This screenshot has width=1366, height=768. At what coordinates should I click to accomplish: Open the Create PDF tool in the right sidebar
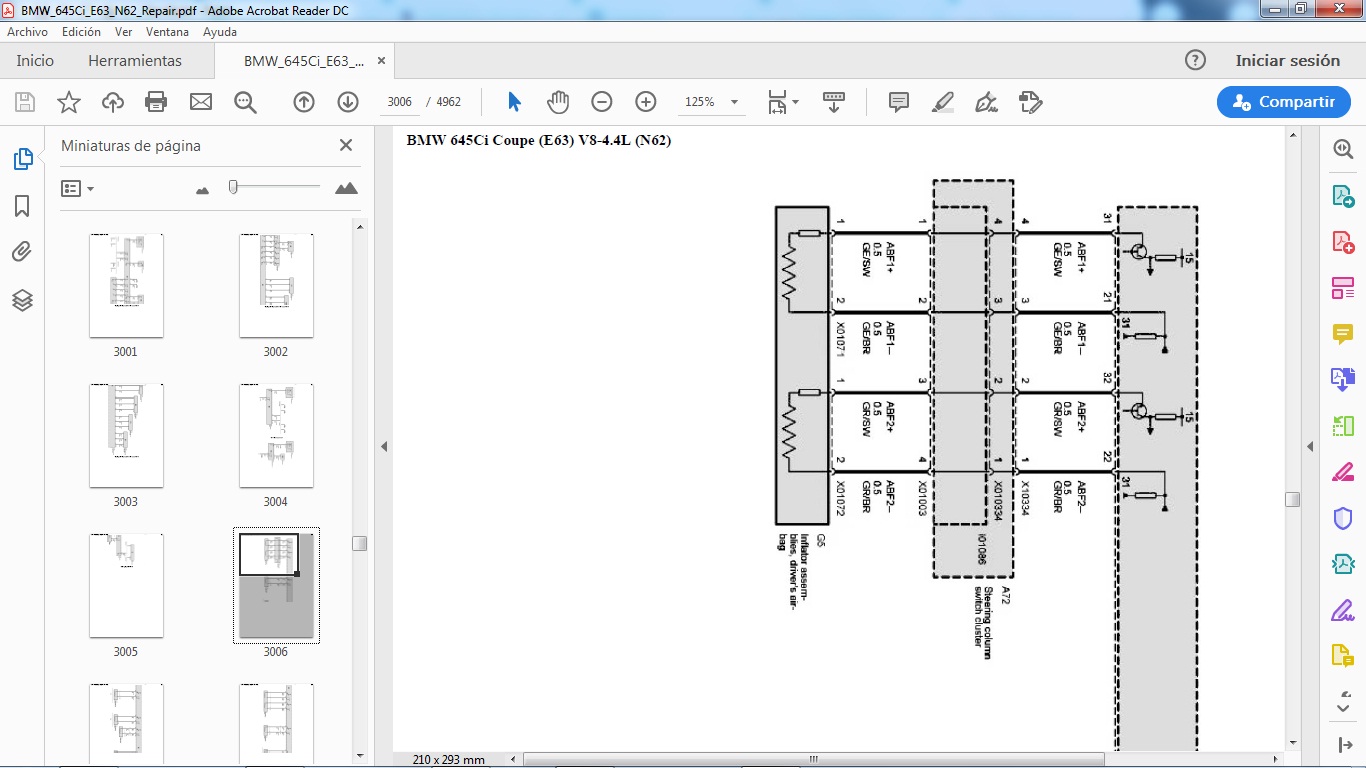1343,242
